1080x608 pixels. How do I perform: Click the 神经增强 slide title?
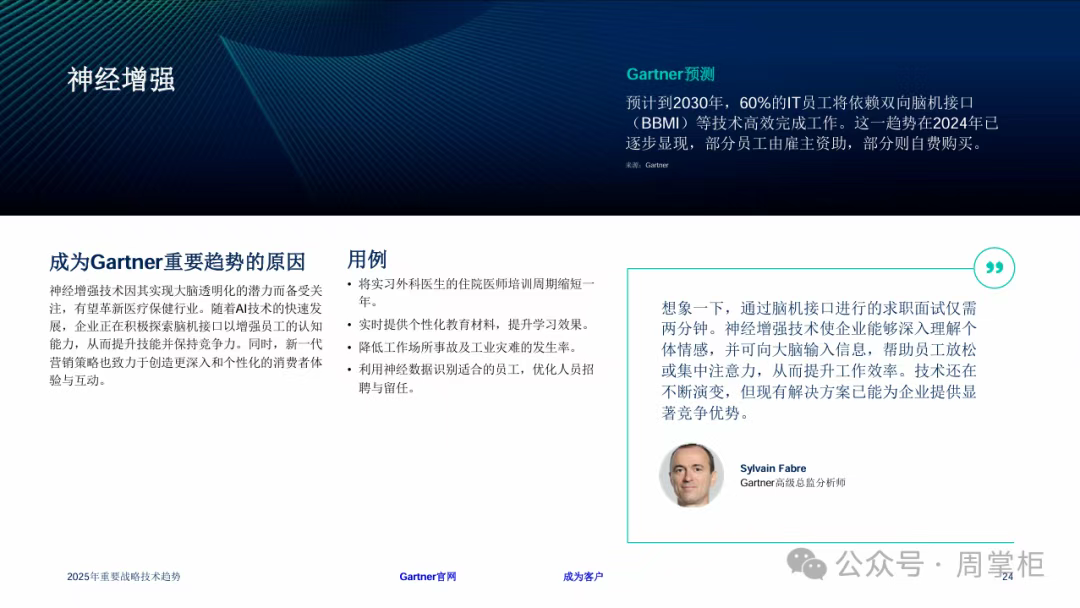click(x=121, y=80)
